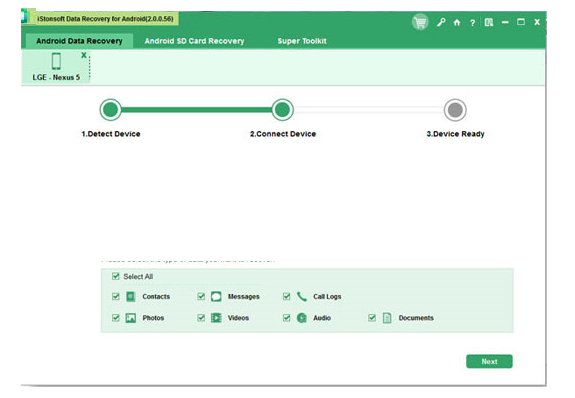Screen dimensions: 575x398
Task: Disable the Audio checkbox
Action: (x=286, y=318)
